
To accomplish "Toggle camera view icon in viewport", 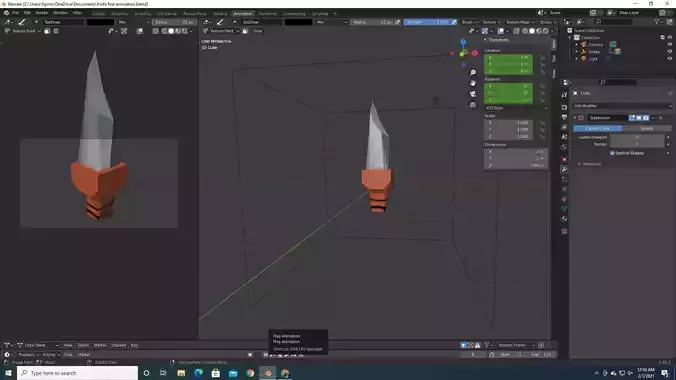I will 473,94.
